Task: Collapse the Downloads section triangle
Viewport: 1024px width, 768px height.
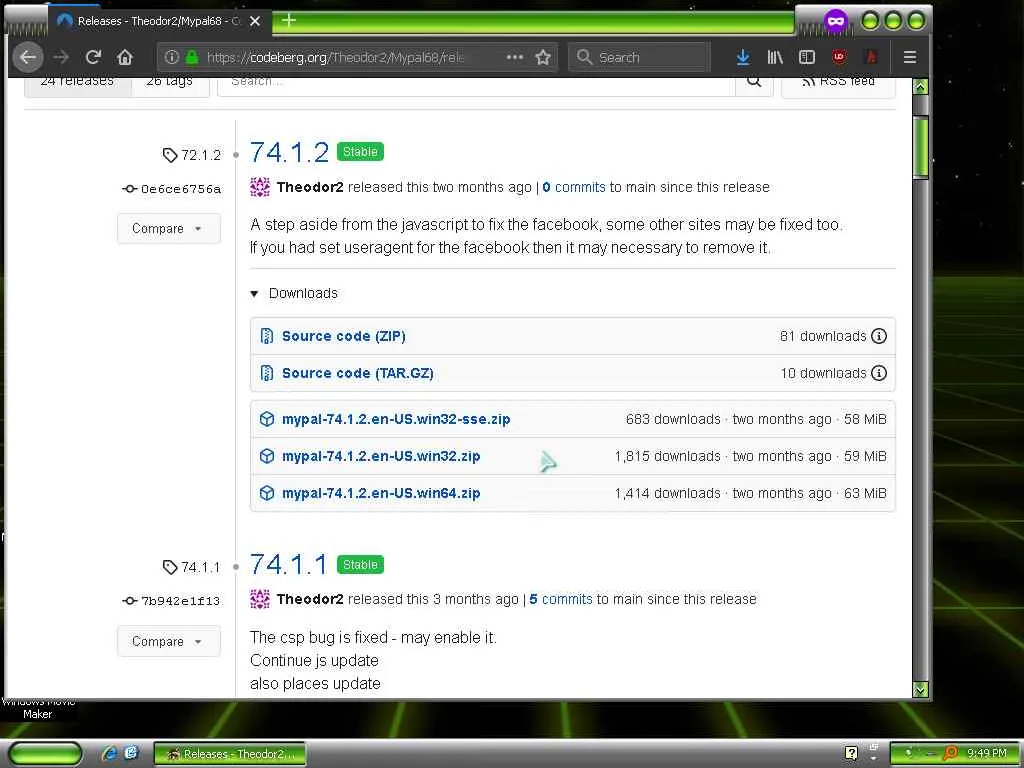Action: [x=254, y=294]
